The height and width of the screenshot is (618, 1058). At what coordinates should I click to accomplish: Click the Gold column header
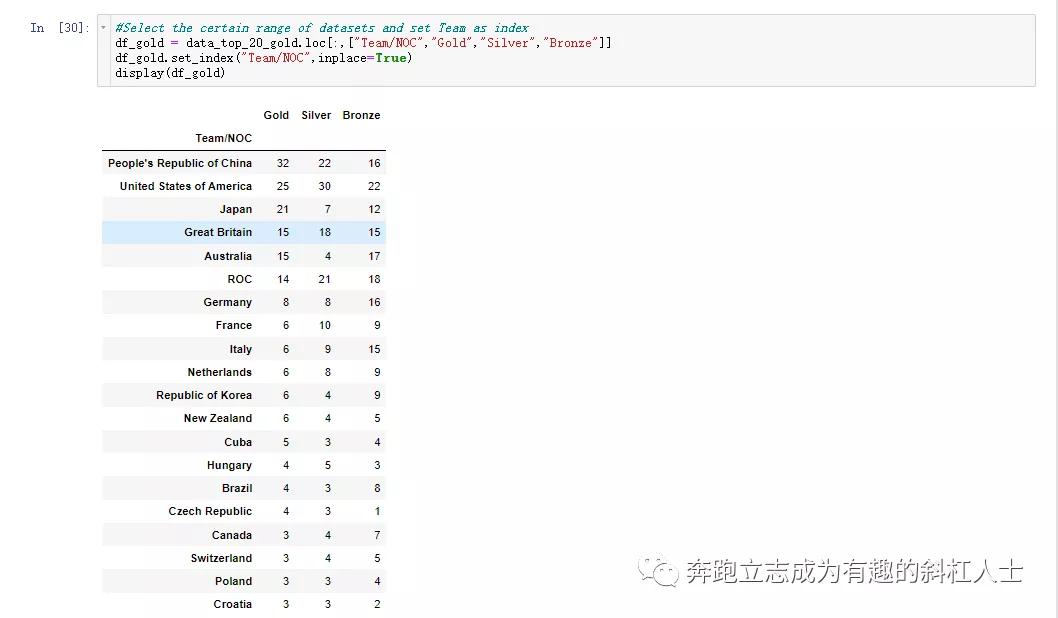[276, 115]
